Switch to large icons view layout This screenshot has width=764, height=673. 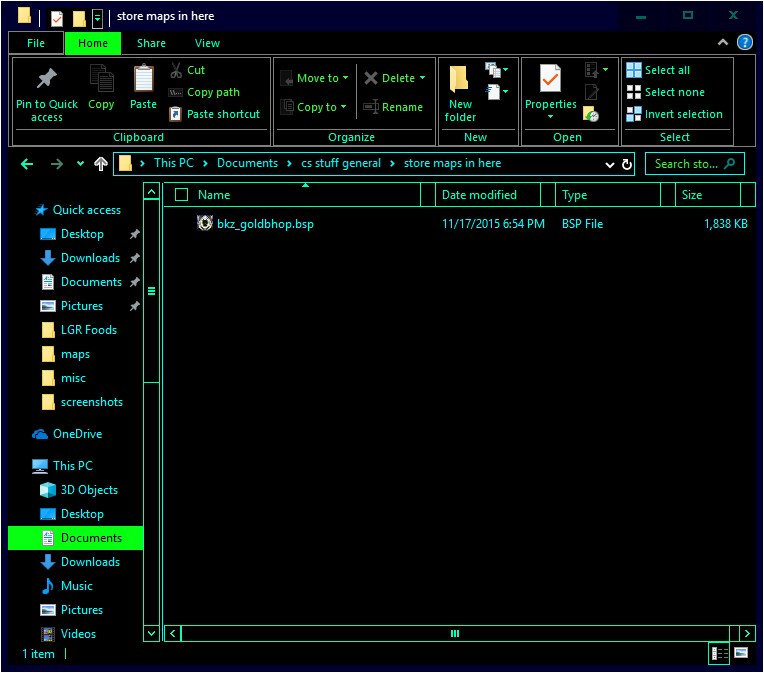coord(741,653)
